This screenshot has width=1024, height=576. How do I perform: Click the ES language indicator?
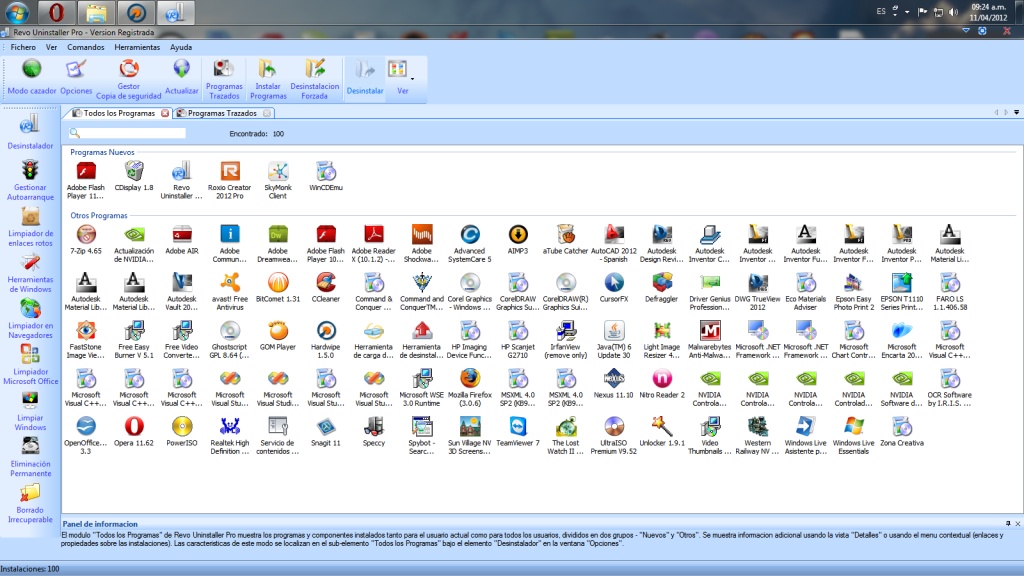click(x=881, y=11)
